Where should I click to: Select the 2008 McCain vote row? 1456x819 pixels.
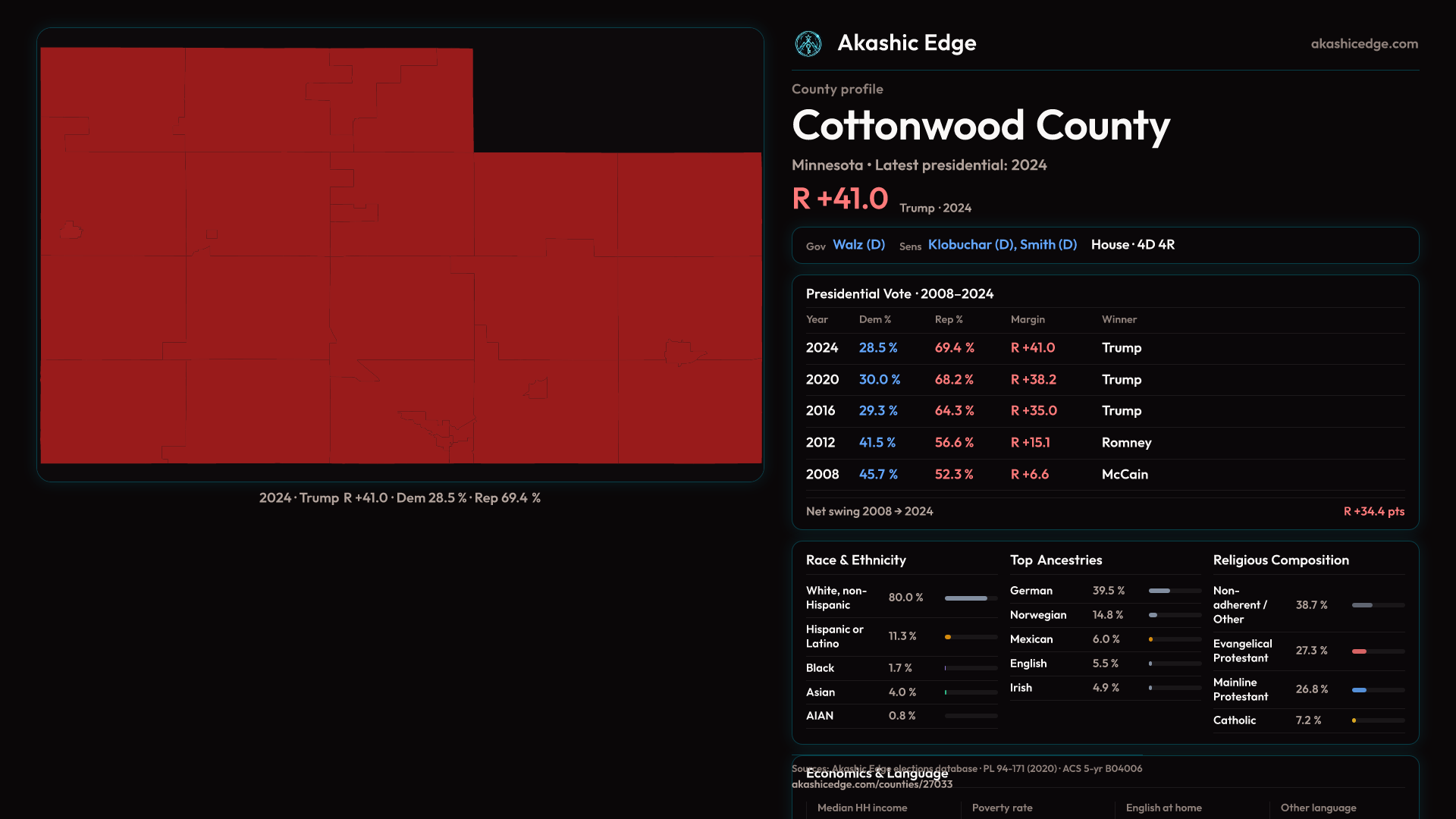click(1104, 475)
